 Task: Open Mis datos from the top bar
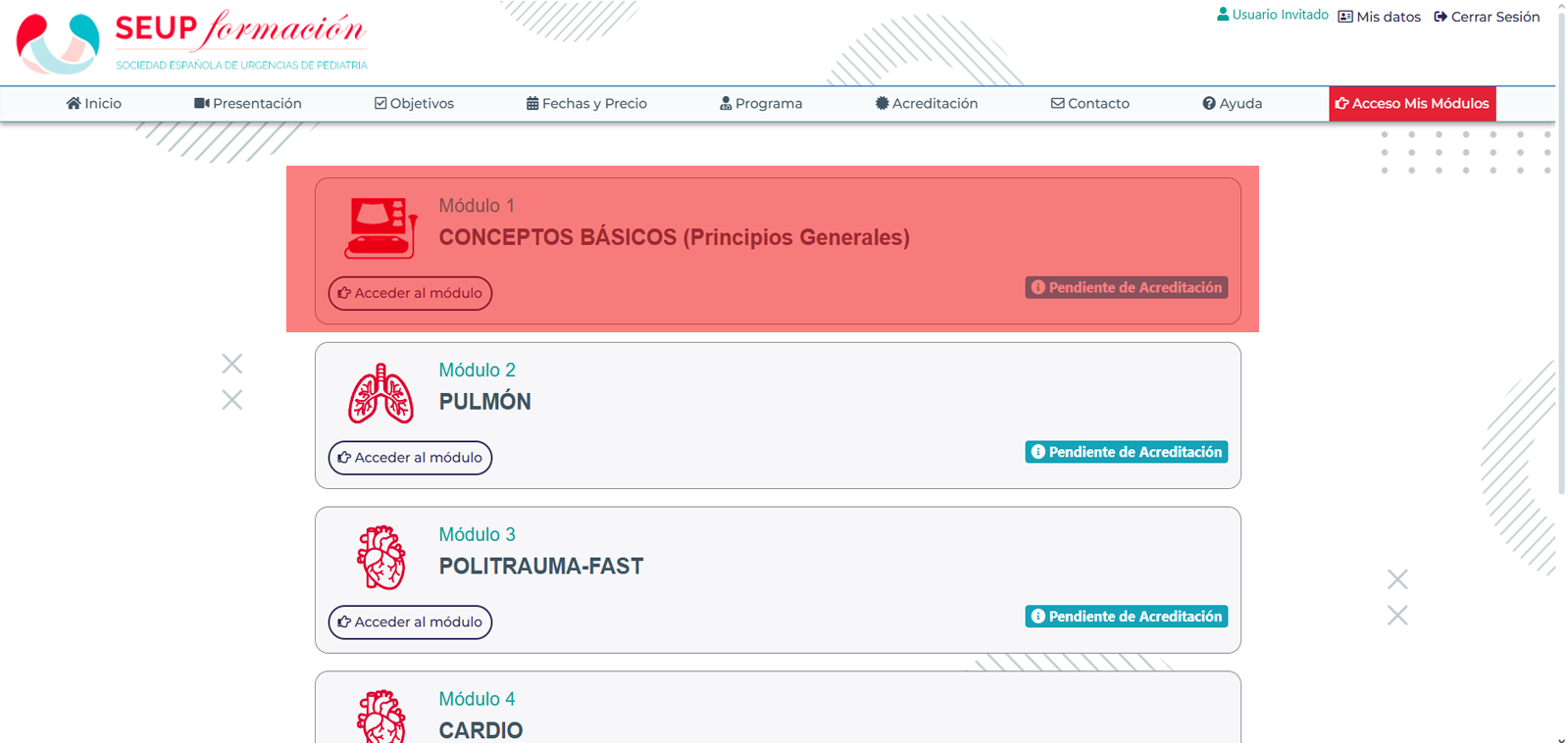[1380, 17]
